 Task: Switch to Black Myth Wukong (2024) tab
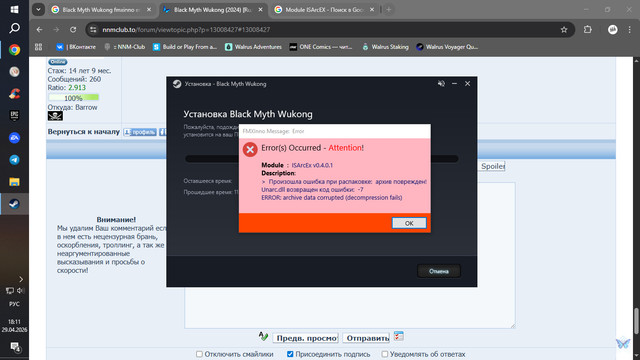click(x=212, y=9)
